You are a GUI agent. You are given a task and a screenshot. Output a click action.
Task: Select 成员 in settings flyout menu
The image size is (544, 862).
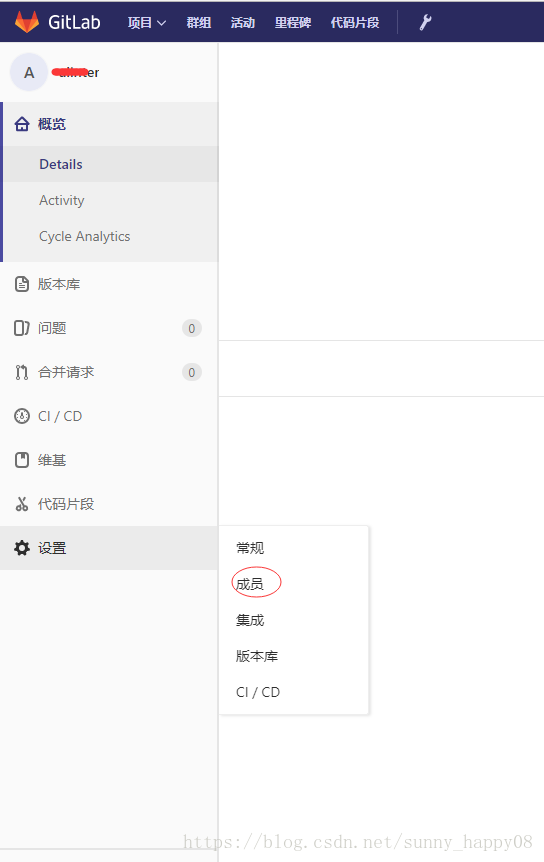(250, 584)
